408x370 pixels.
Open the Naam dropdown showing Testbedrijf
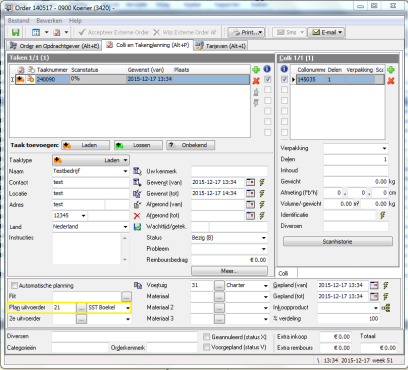[x=125, y=171]
